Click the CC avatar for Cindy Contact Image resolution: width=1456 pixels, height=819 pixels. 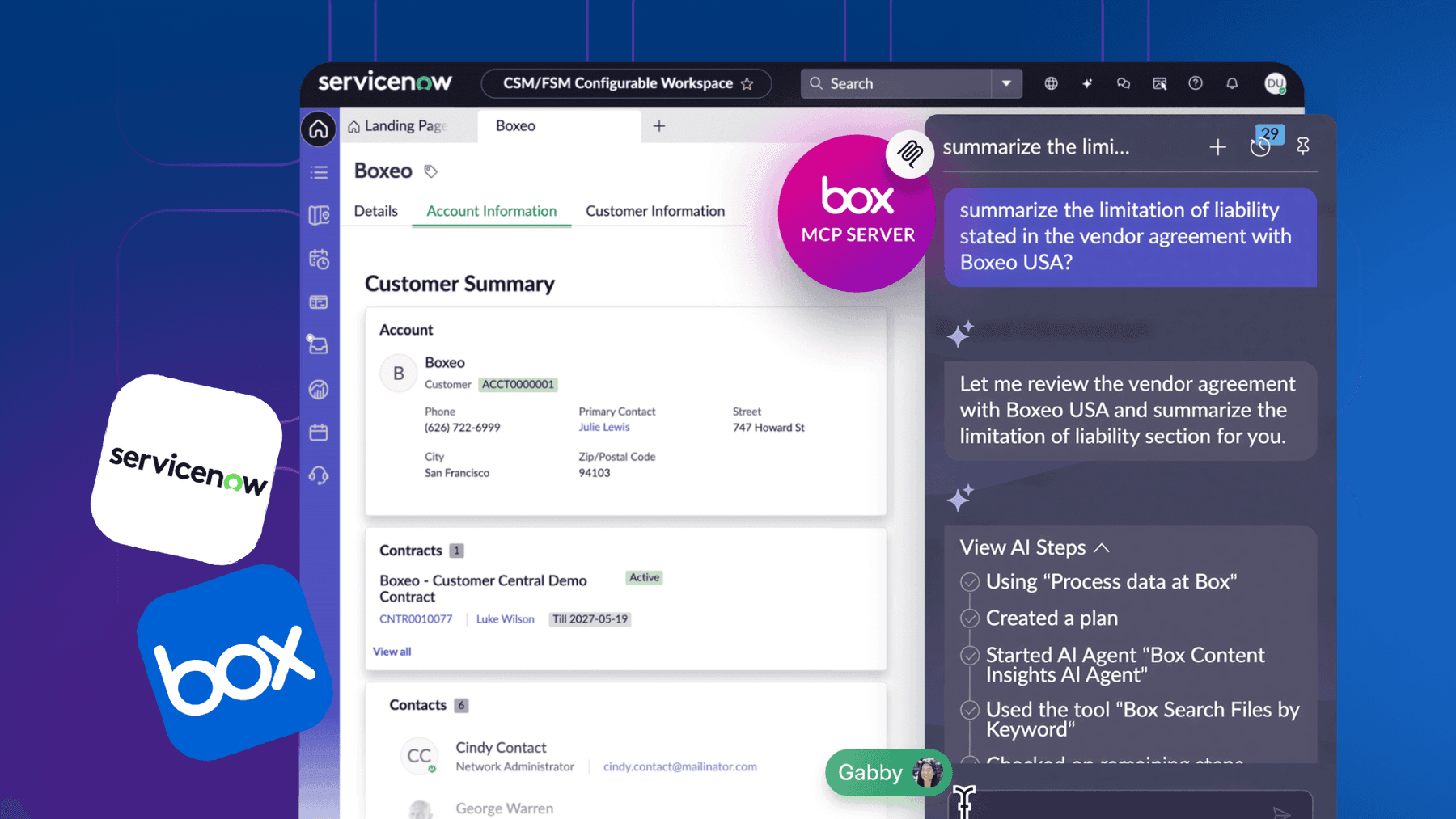pyautogui.click(x=419, y=756)
